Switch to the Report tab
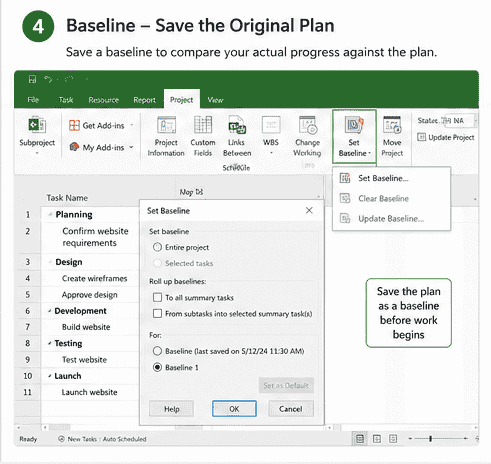The width and height of the screenshot is (491, 464). point(144,100)
